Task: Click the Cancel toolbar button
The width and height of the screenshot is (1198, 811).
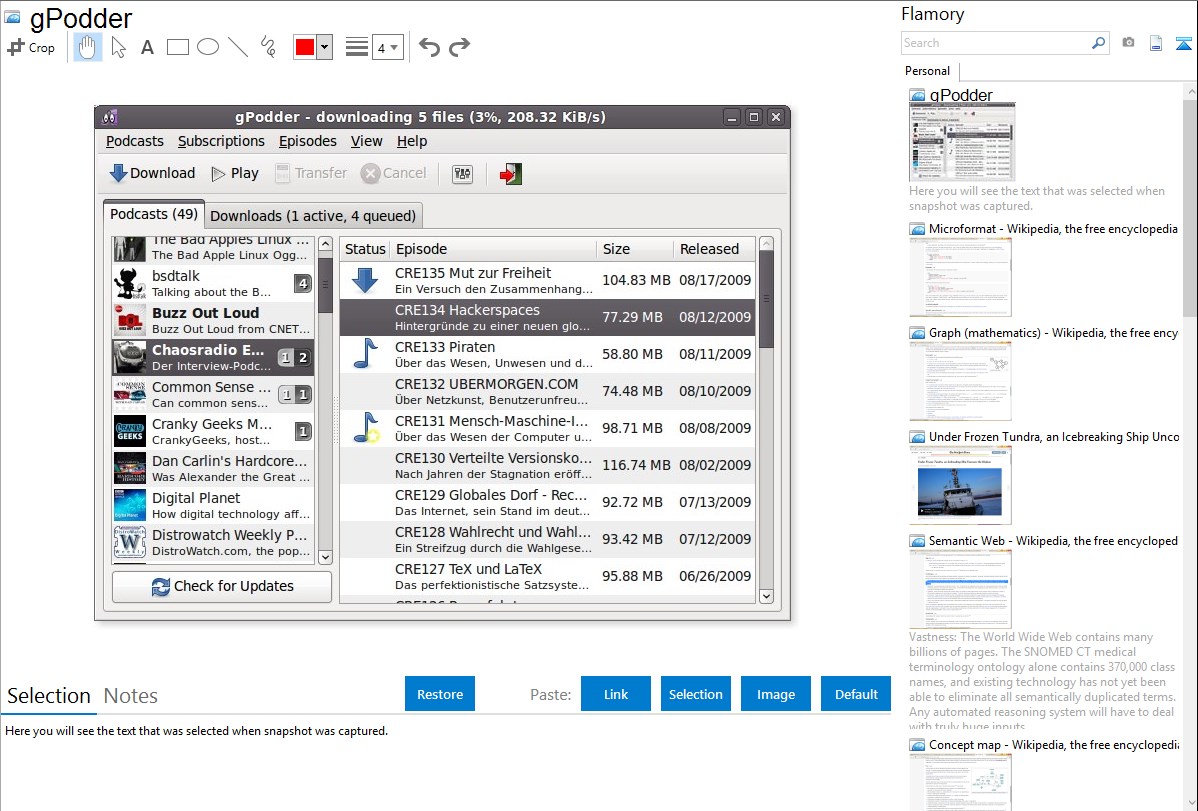Action: click(394, 174)
